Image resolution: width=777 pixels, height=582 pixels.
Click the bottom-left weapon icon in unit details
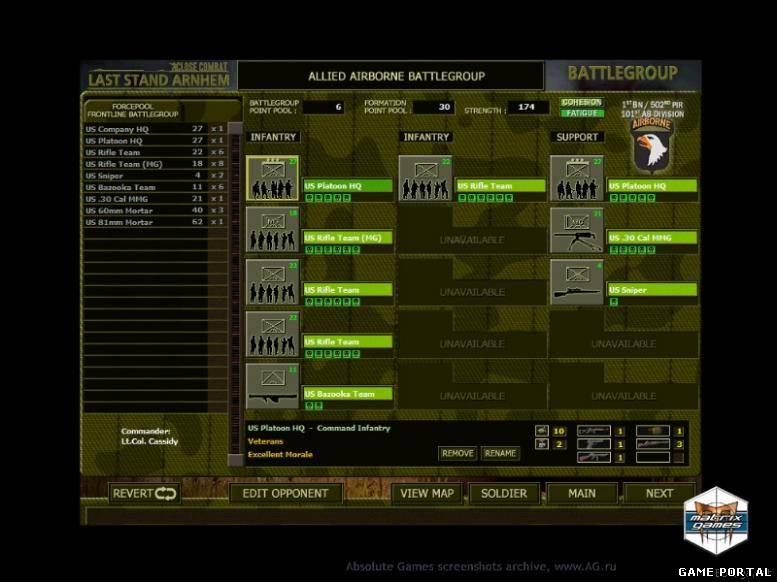(x=594, y=458)
